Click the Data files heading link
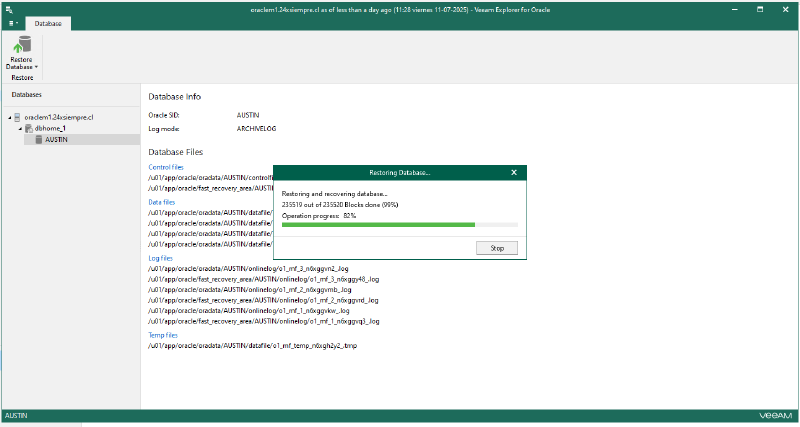800x427 pixels. pos(162,202)
